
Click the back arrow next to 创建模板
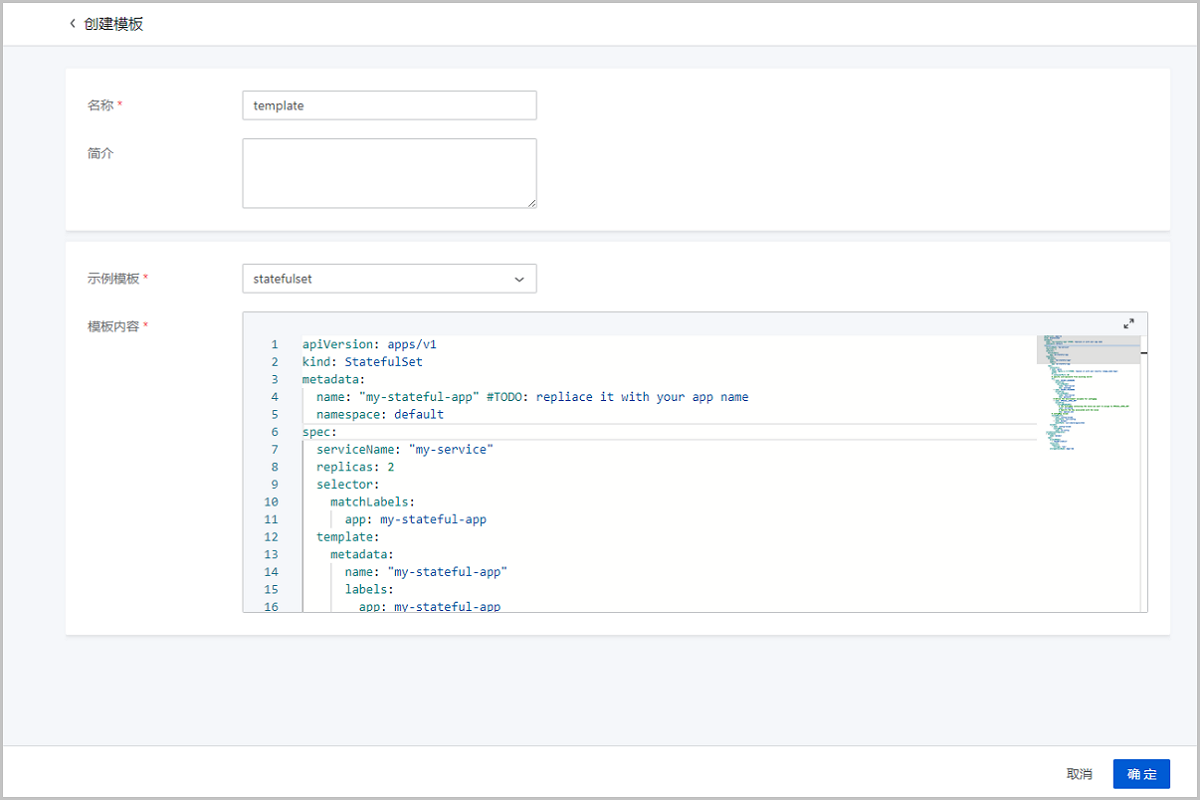coord(72,24)
